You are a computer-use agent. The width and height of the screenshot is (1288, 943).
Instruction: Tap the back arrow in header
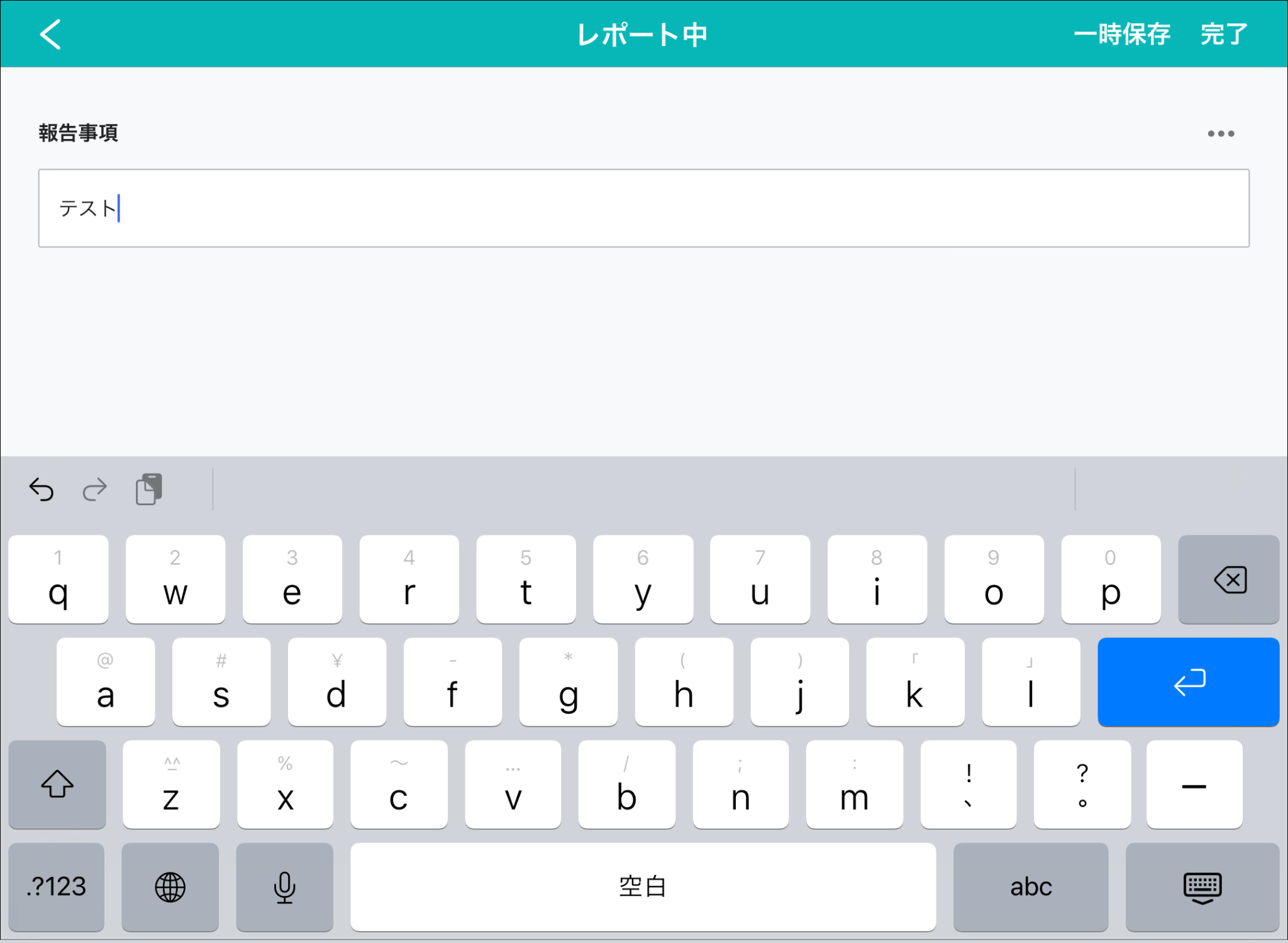point(50,34)
